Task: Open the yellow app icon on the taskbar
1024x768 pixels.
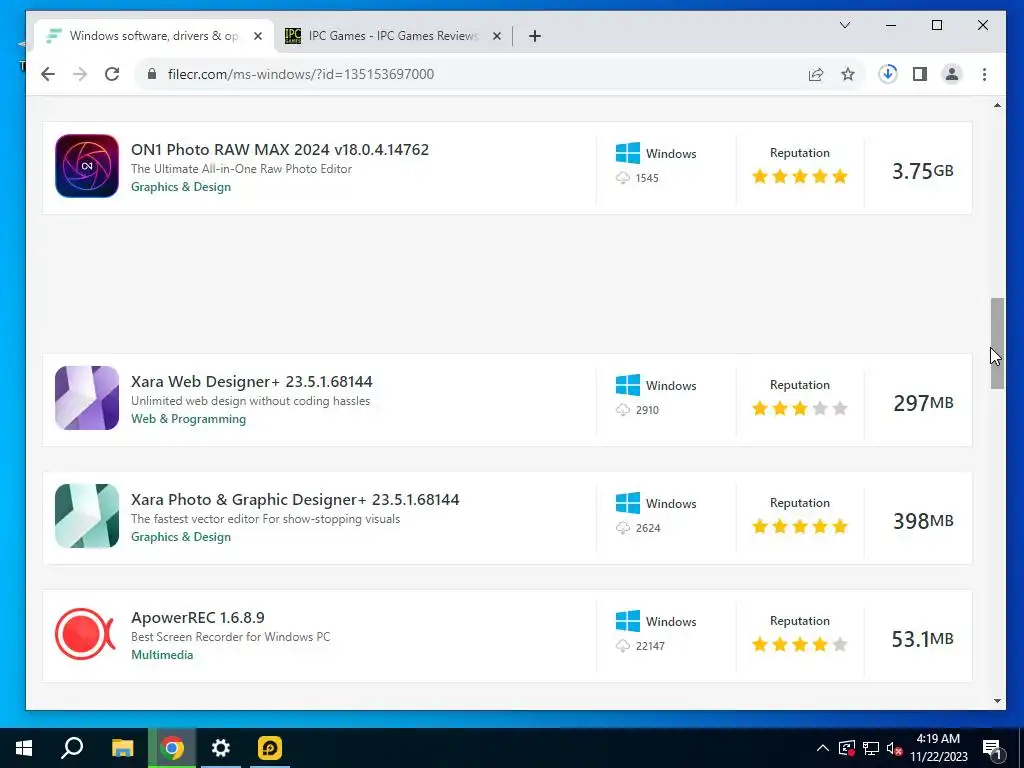Action: (270, 748)
